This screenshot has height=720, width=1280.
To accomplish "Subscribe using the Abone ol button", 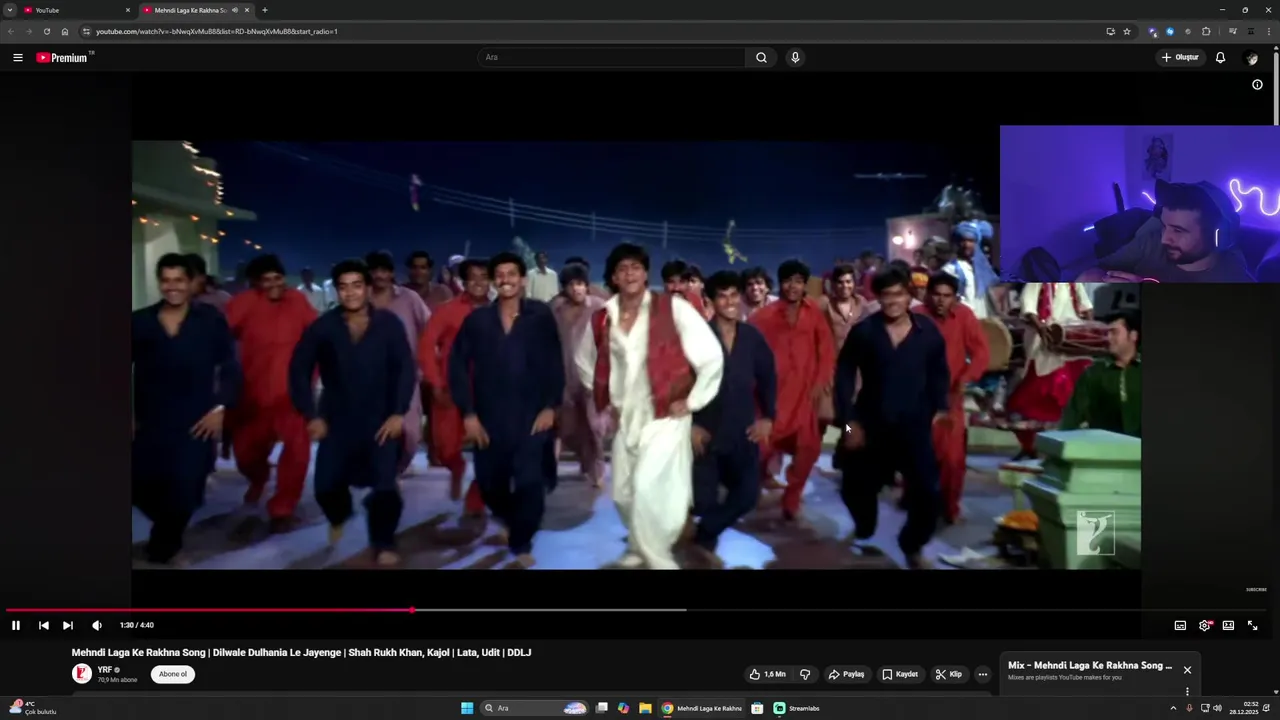I will pyautogui.click(x=173, y=674).
